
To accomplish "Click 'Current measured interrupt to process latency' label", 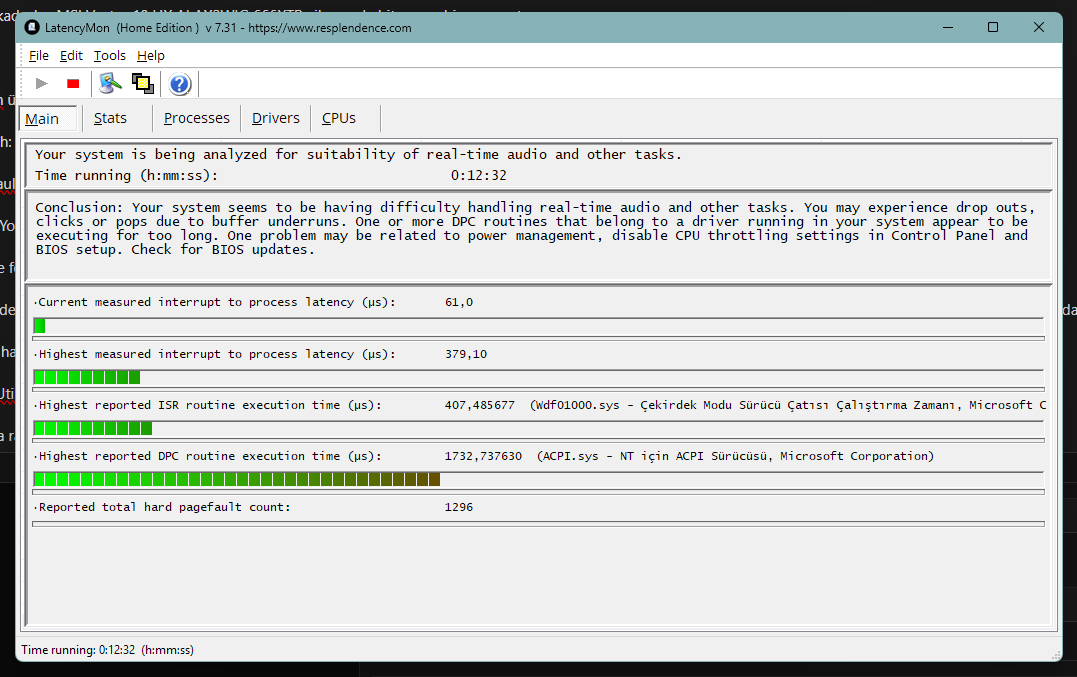I will pyautogui.click(x=217, y=302).
